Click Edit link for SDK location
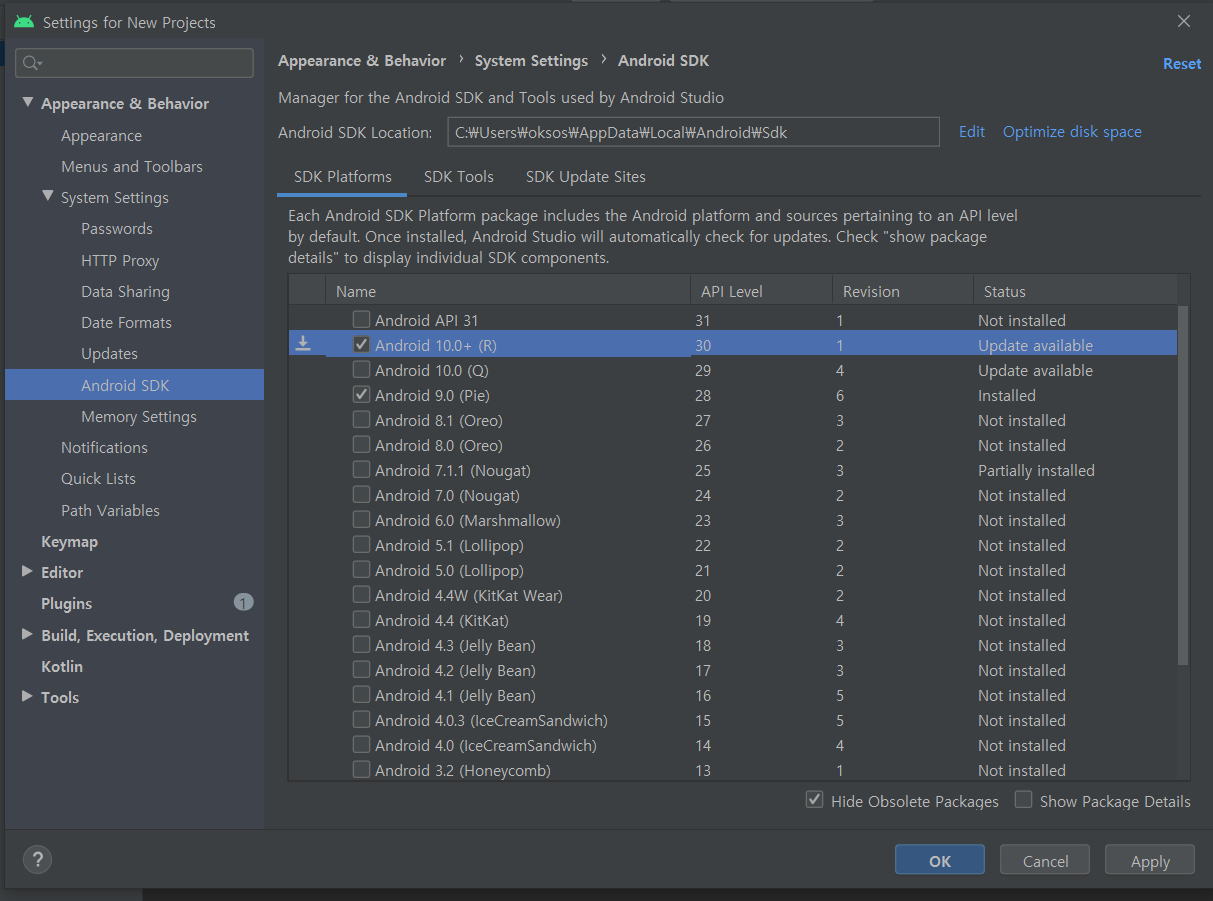This screenshot has height=901, width=1213. [x=972, y=132]
